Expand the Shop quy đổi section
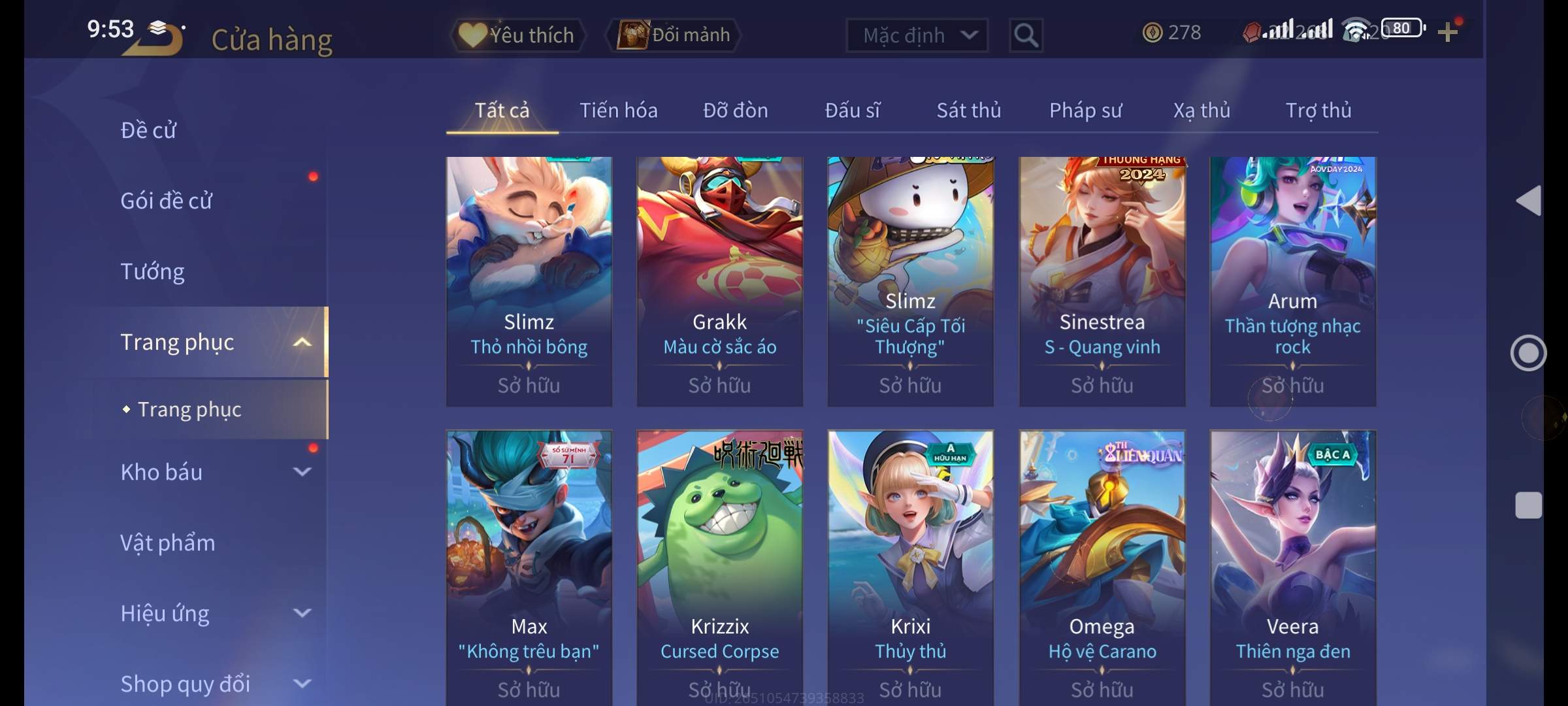Image resolution: width=1568 pixels, height=706 pixels. click(302, 683)
